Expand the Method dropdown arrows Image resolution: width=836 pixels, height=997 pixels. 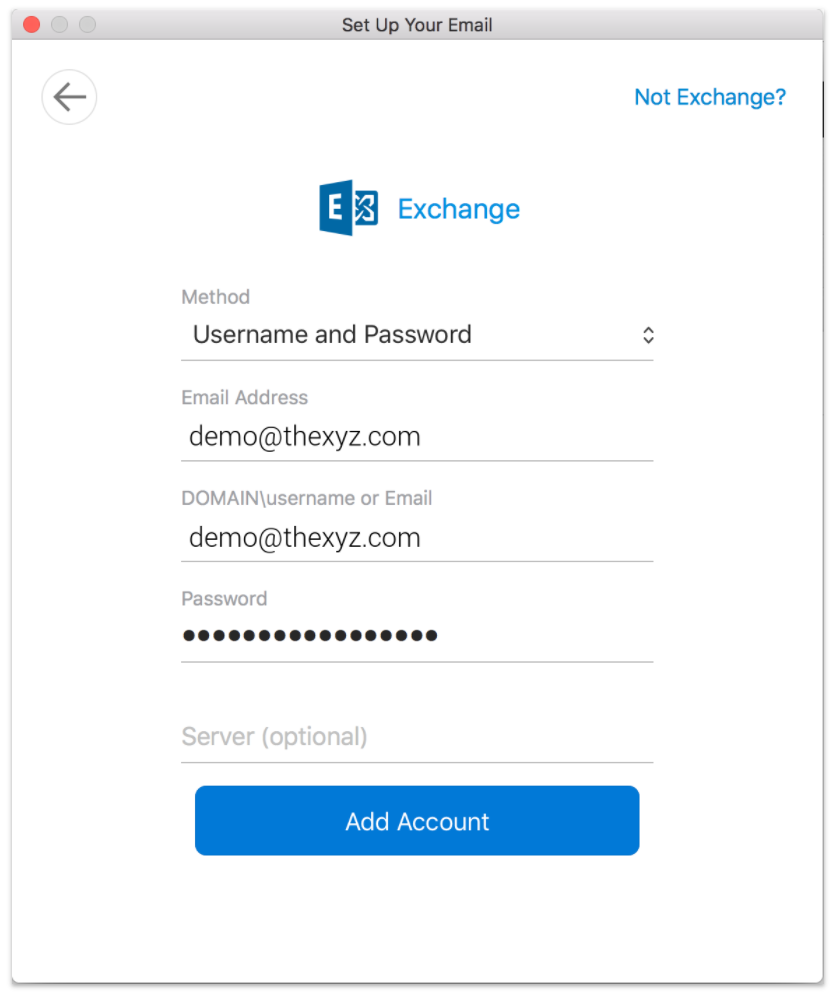click(648, 335)
